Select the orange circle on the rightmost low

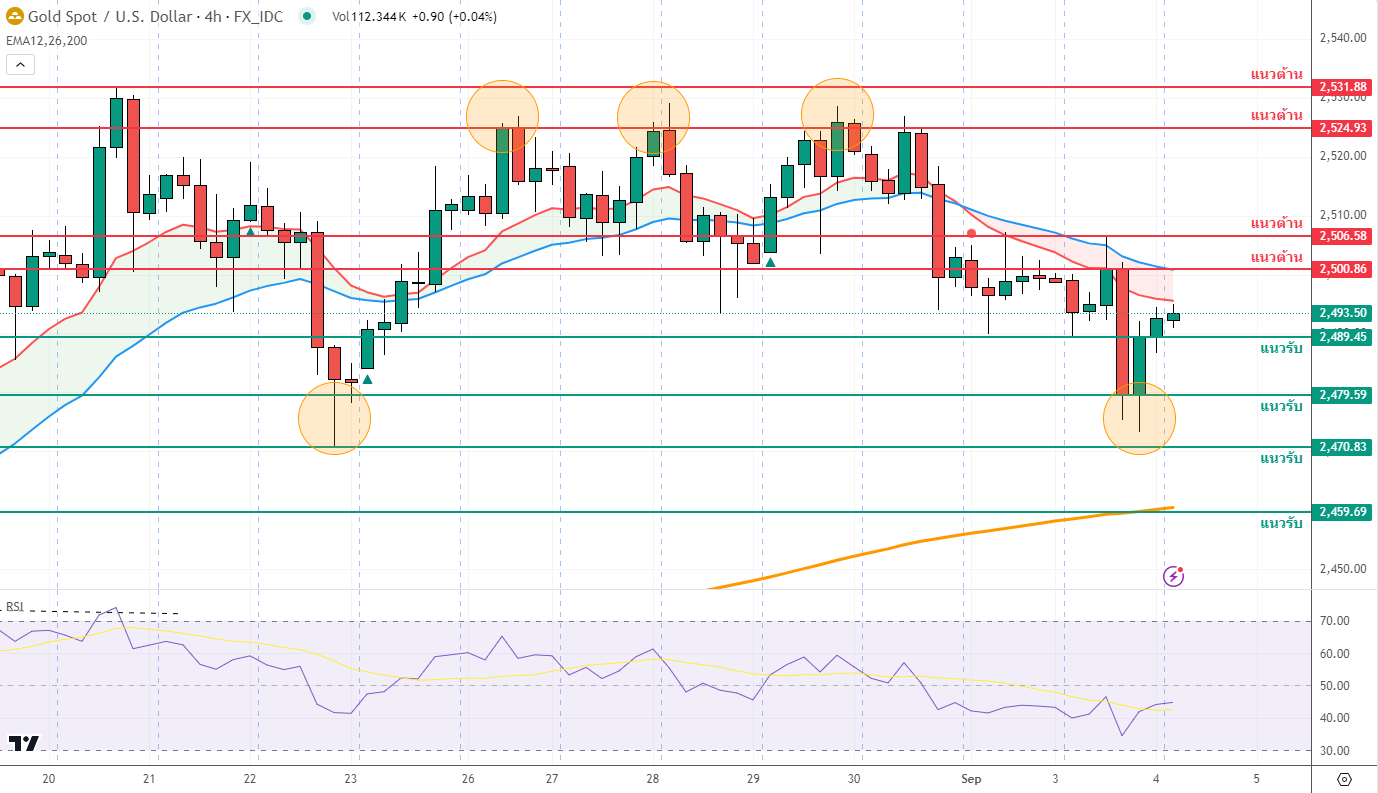1139,419
